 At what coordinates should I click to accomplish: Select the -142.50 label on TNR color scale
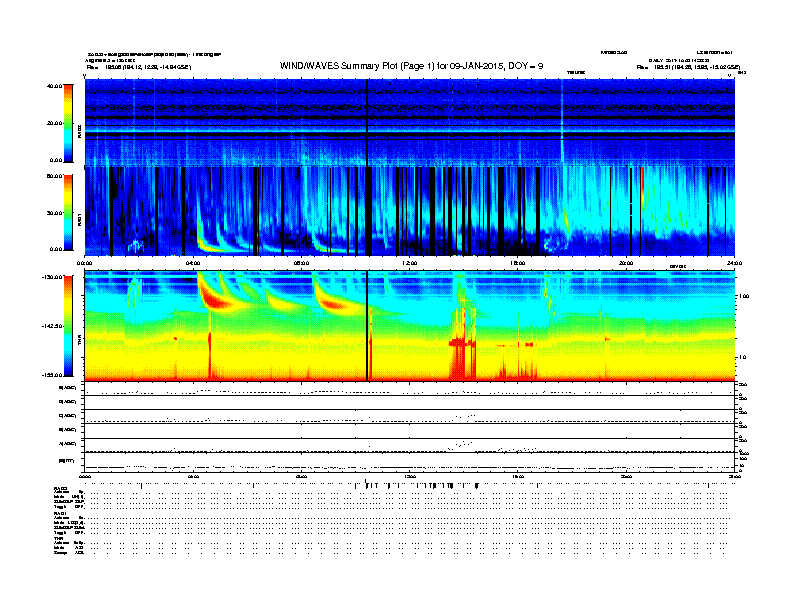tap(53, 326)
